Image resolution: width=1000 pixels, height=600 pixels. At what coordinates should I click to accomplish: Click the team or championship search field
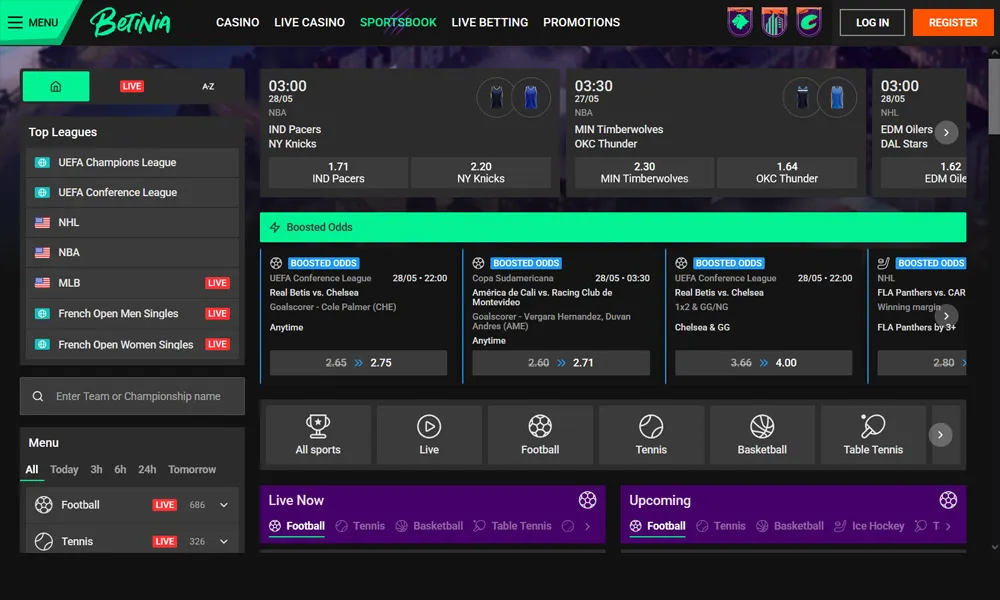[x=138, y=396]
